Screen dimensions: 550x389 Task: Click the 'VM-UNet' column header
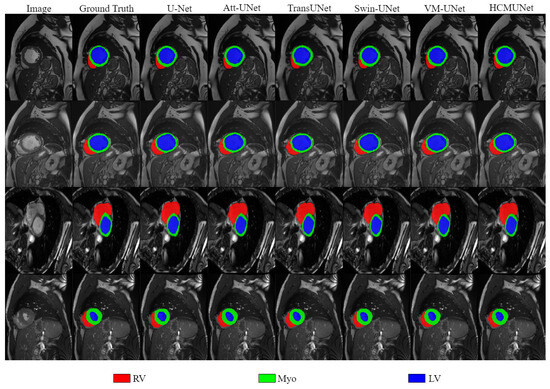click(444, 8)
